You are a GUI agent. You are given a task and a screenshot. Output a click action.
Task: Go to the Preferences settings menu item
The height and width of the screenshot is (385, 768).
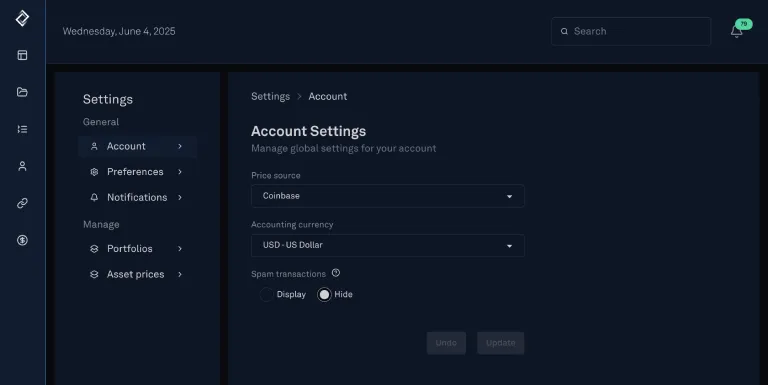(x=138, y=172)
